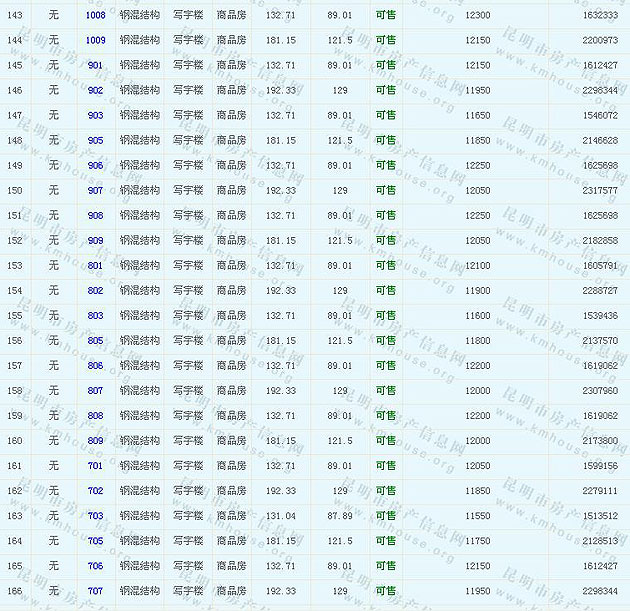Screen dimensions: 630x611
Task: Click total price 2317577 cell
Action: click(x=599, y=190)
